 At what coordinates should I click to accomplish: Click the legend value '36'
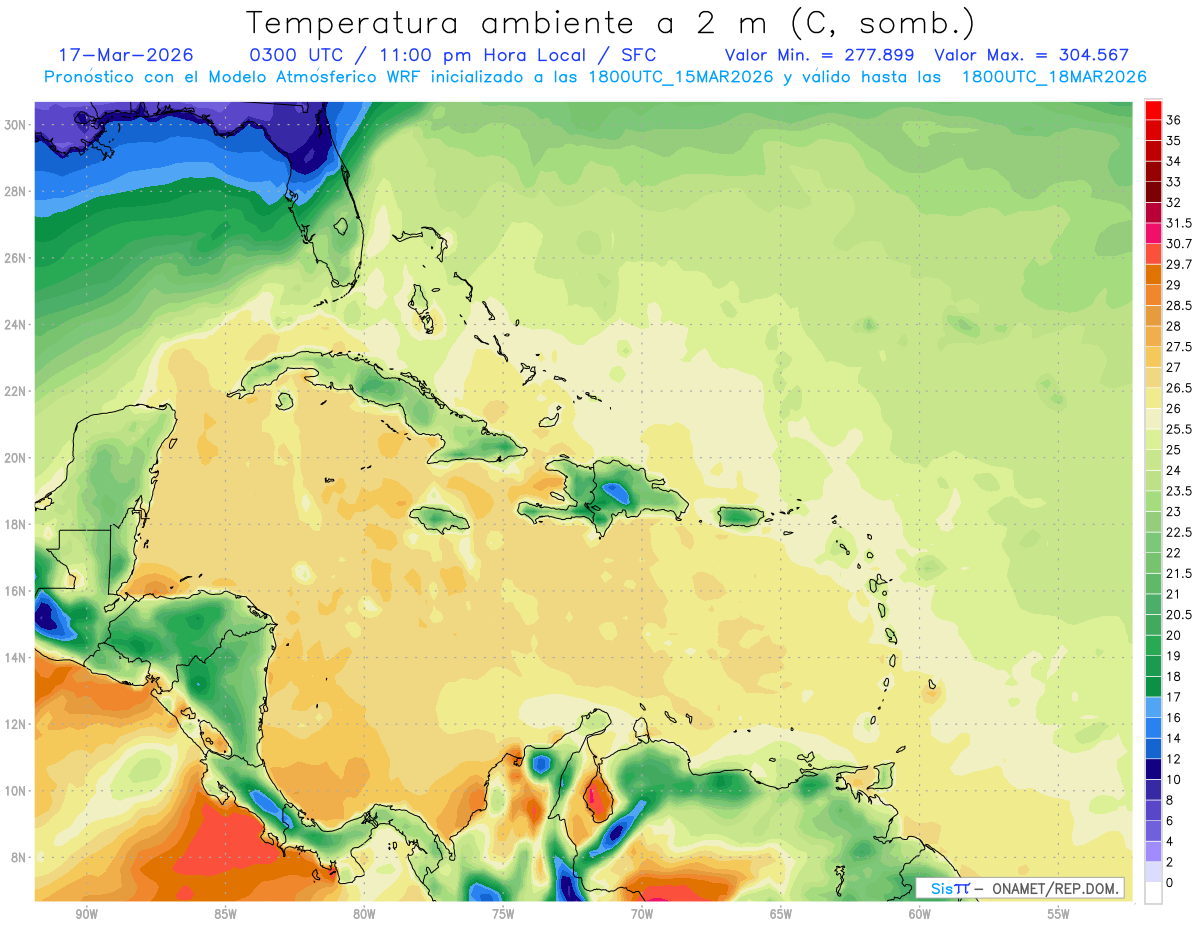tap(1174, 120)
